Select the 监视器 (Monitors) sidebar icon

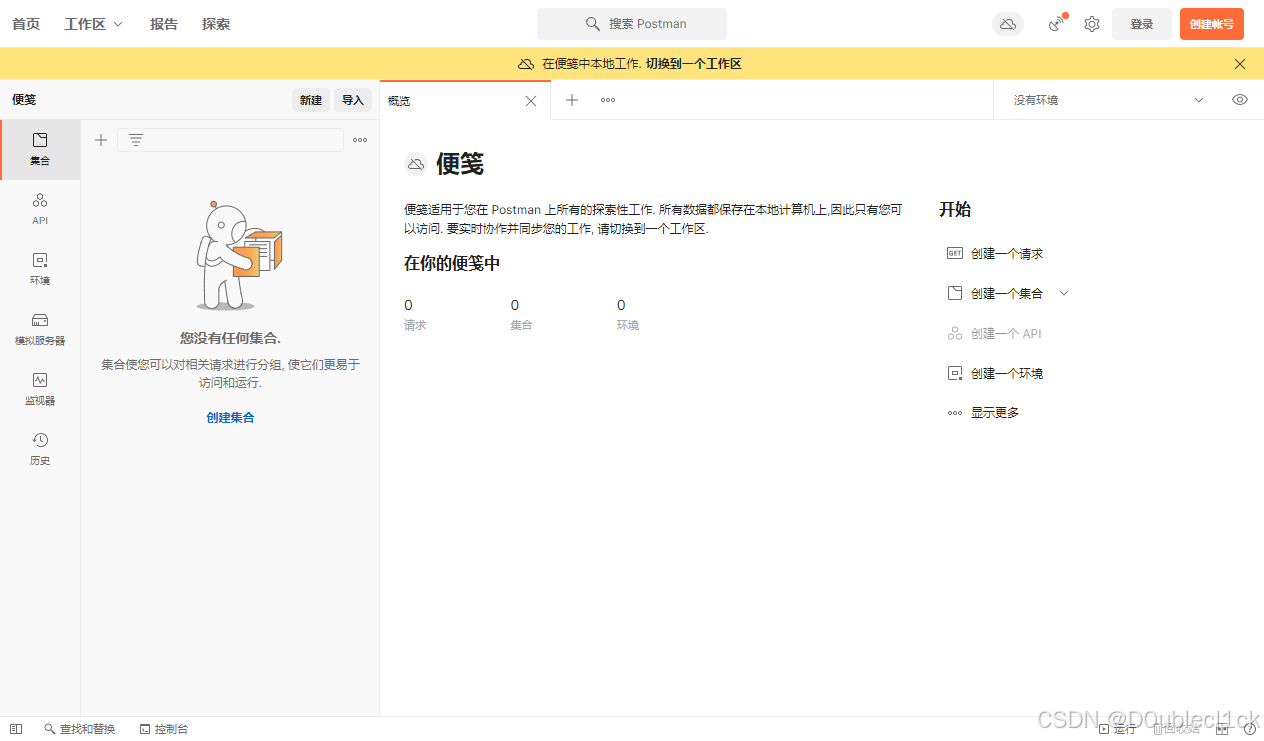[40, 390]
